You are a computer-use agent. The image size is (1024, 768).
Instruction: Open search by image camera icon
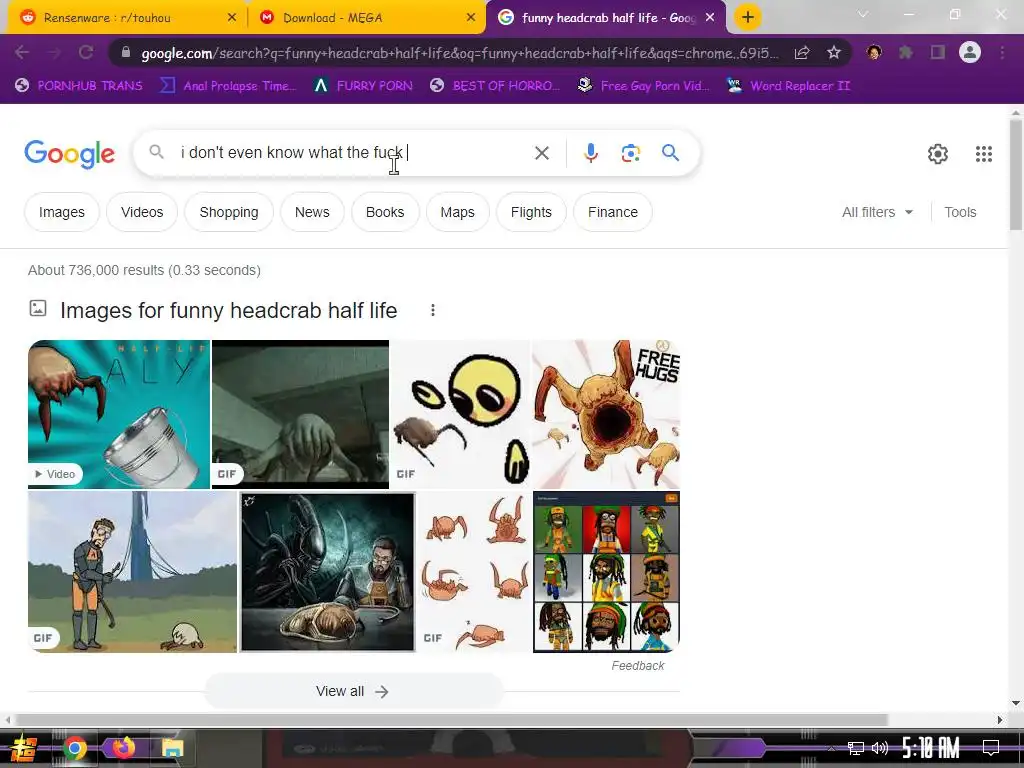[630, 153]
